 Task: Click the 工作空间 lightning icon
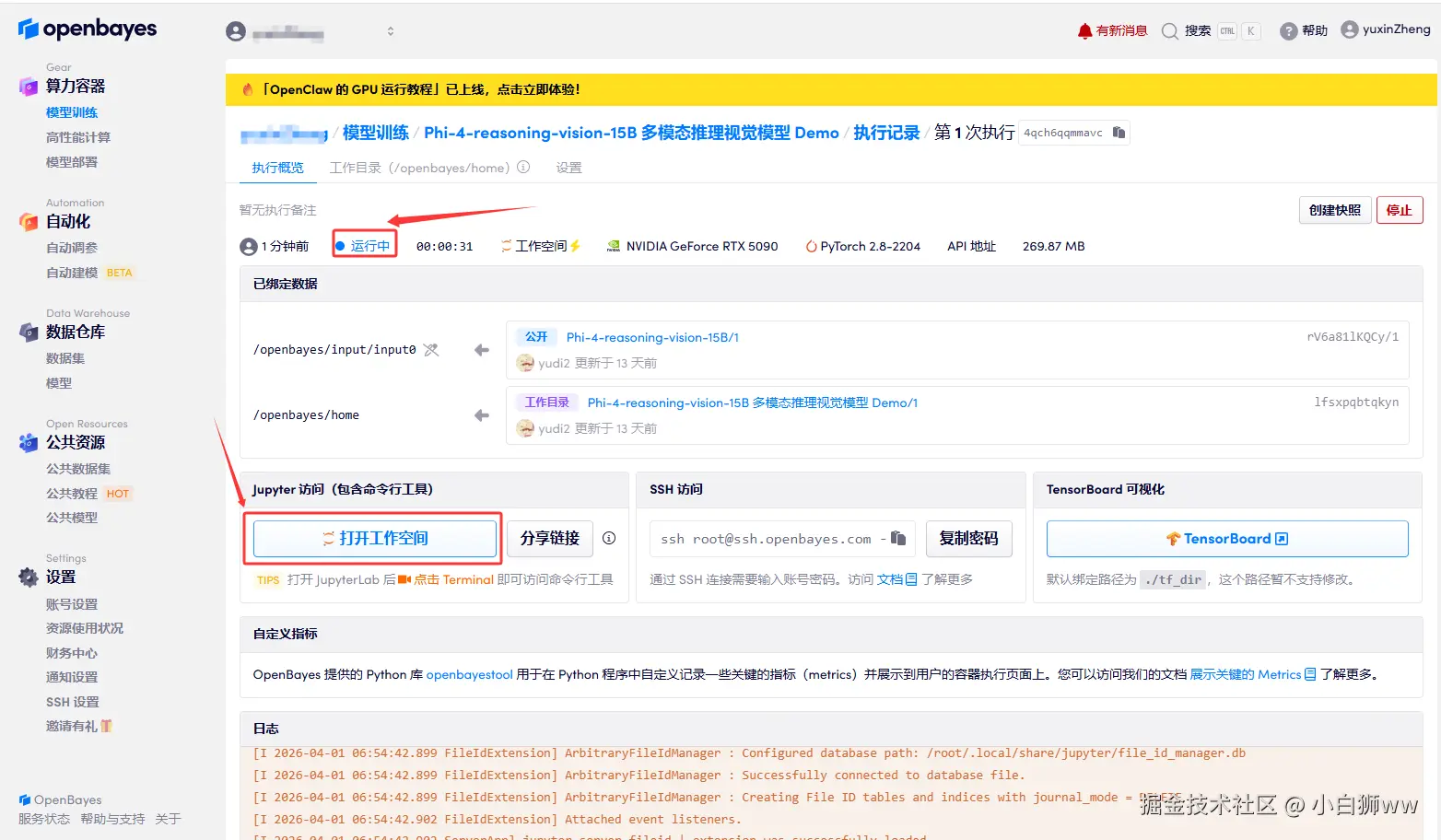(x=575, y=246)
